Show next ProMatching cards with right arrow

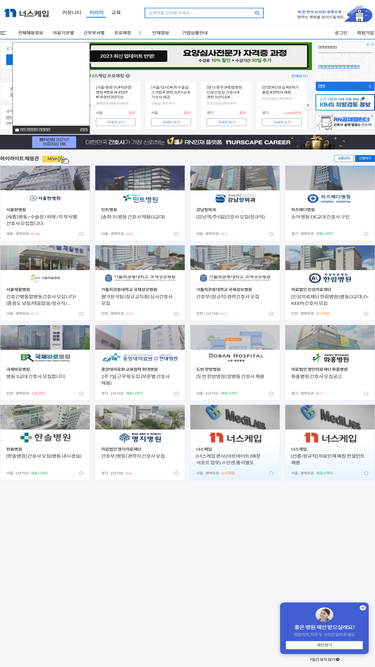(x=308, y=105)
